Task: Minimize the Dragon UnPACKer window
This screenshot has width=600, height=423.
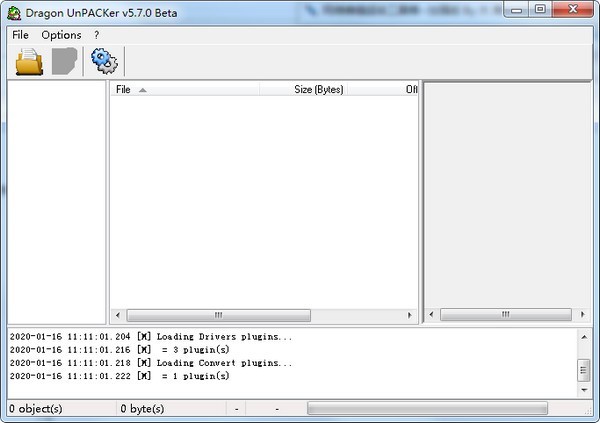Action: [x=516, y=9]
